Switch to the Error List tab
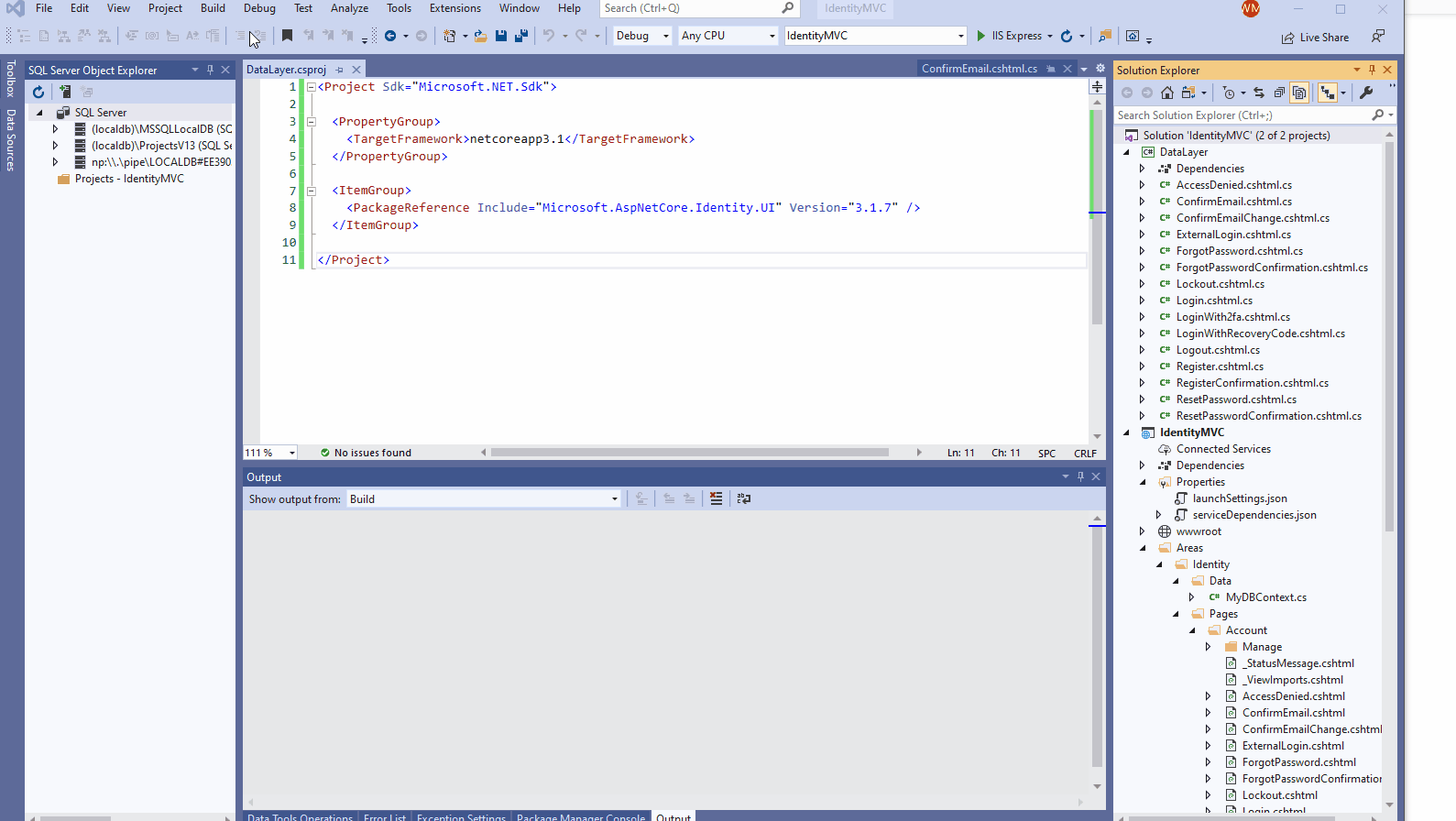The height and width of the screenshot is (821, 1456). (385, 816)
